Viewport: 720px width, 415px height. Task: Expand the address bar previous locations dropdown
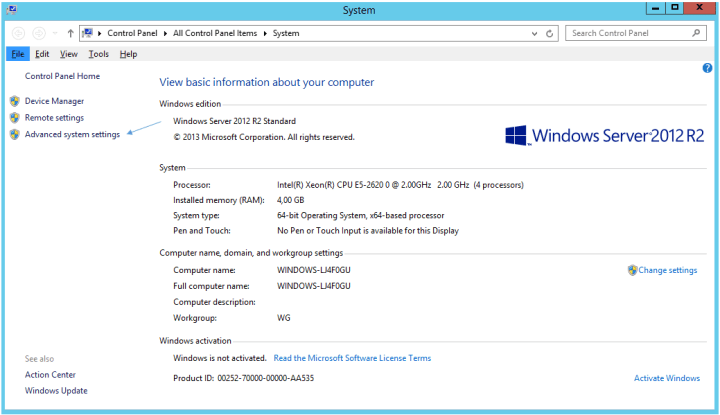coord(533,33)
